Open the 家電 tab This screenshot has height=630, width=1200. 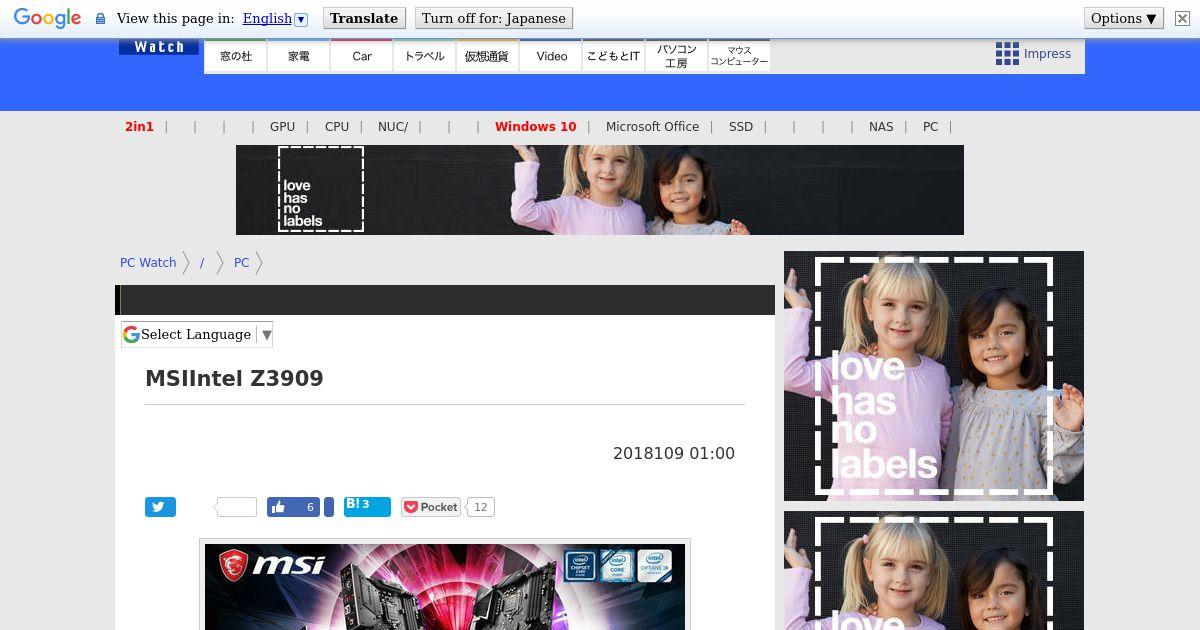click(299, 56)
